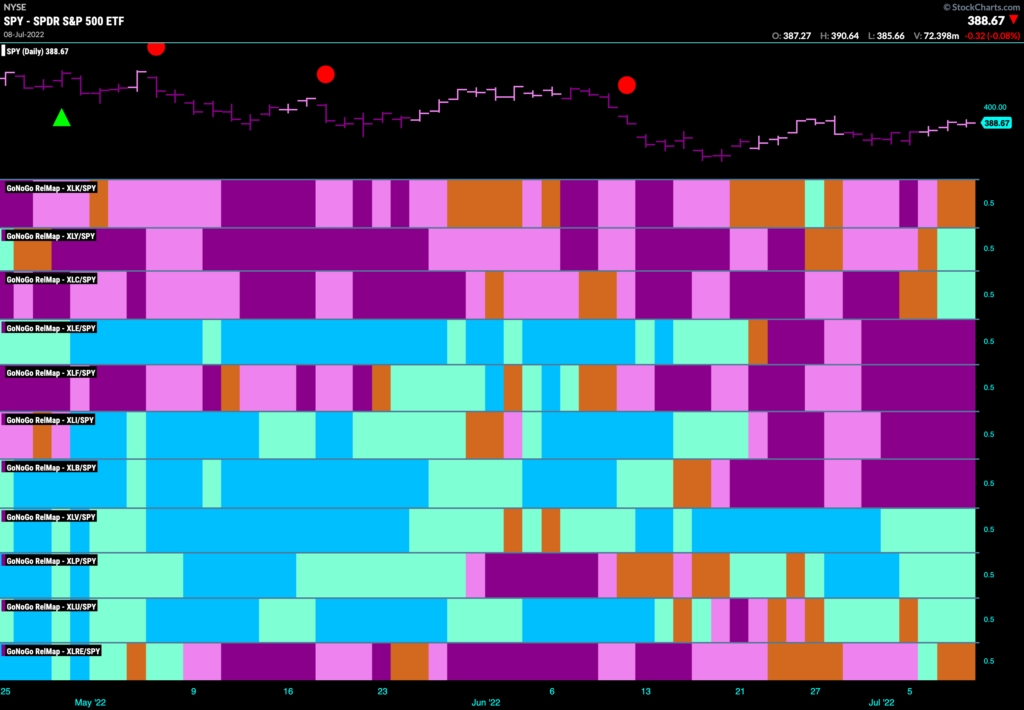Select the GoNoGo RelMap - XLF/SPY label

(x=51, y=373)
